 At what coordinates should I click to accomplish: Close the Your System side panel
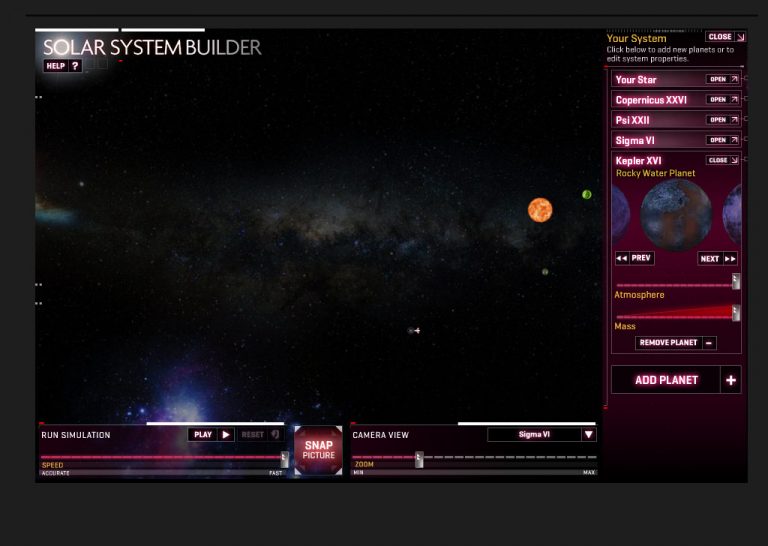[x=725, y=37]
